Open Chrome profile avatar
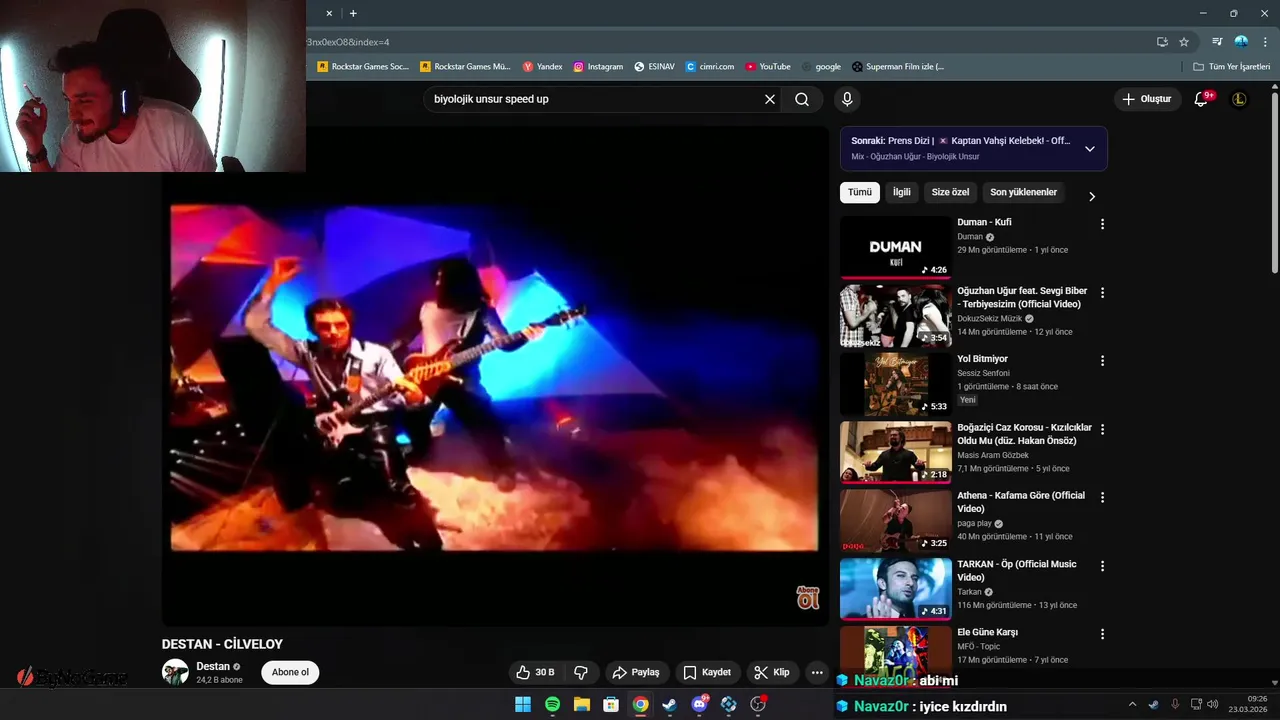This screenshot has width=1280, height=720. (x=1241, y=42)
